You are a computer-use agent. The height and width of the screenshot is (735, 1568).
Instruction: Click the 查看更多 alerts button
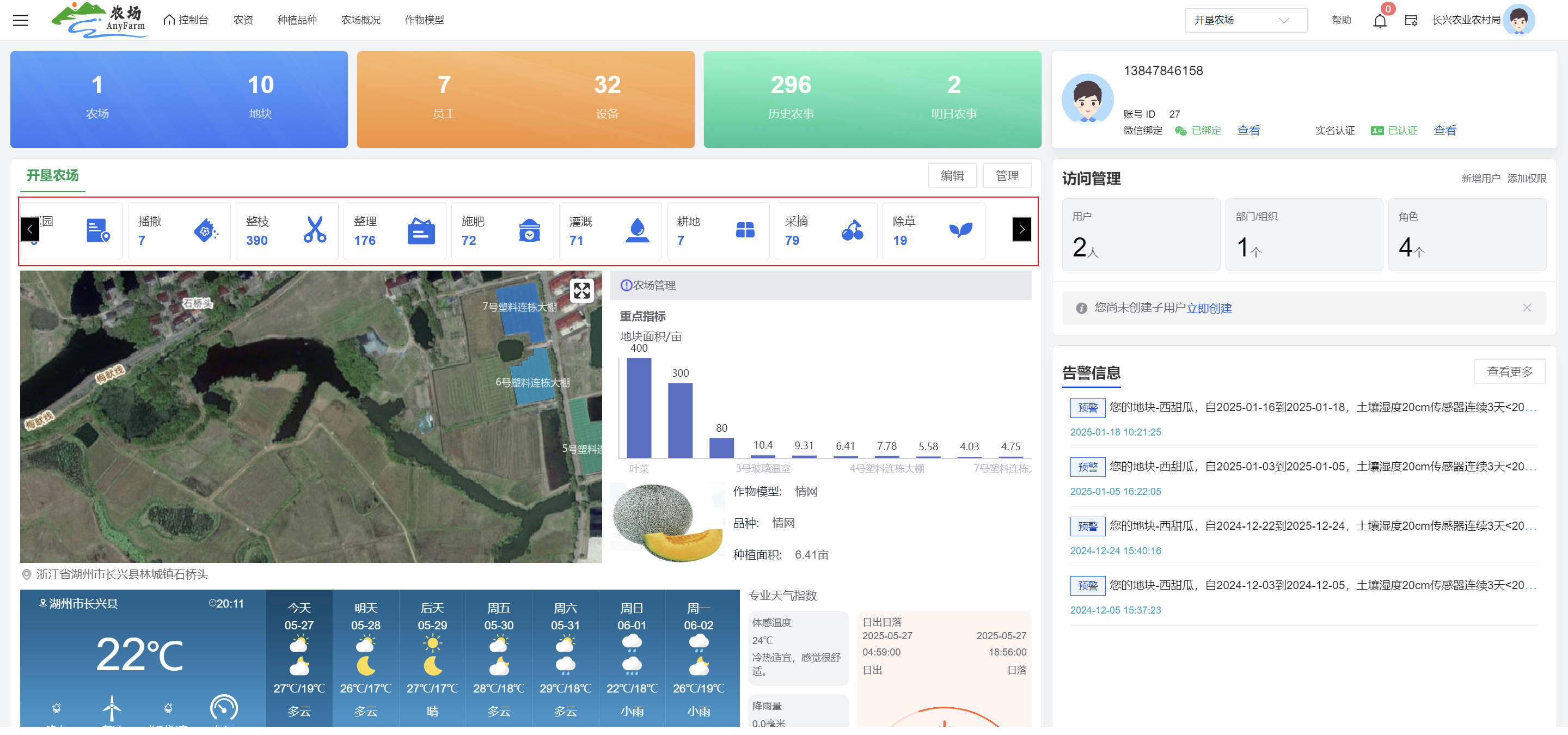[1509, 372]
